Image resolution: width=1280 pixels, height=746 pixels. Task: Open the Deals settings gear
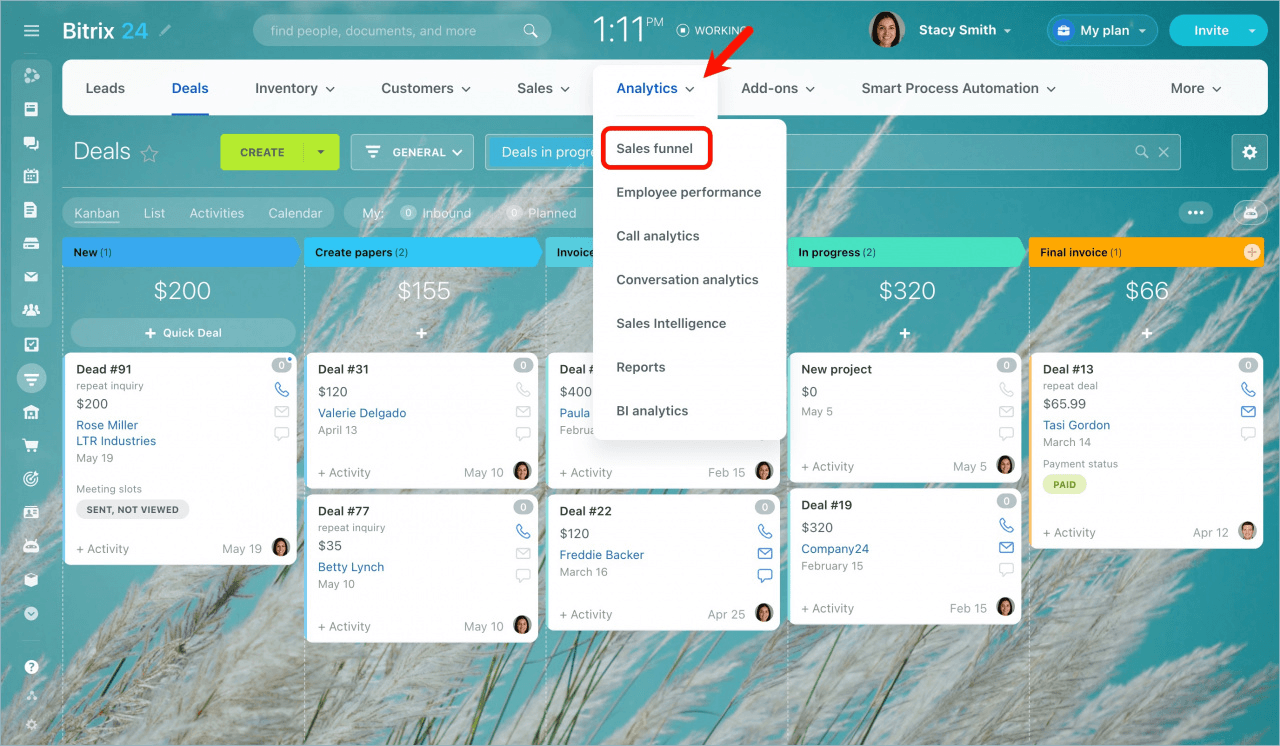(x=1249, y=152)
